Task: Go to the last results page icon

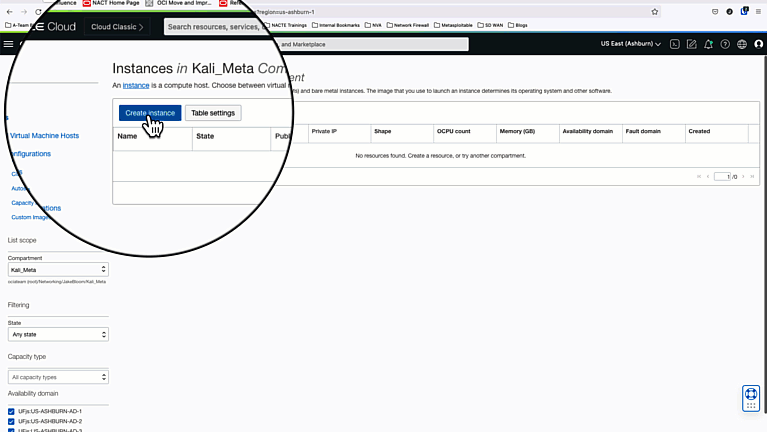Action: click(x=752, y=177)
